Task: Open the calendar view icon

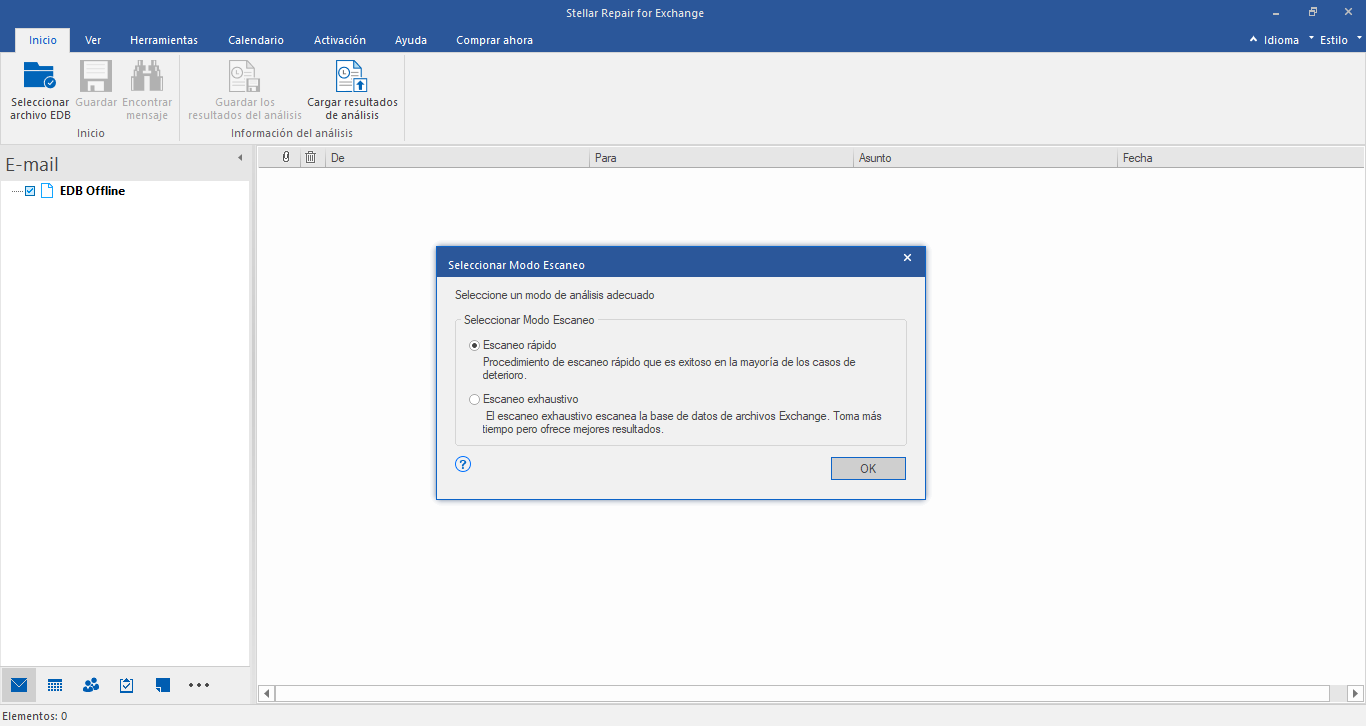Action: (x=55, y=685)
